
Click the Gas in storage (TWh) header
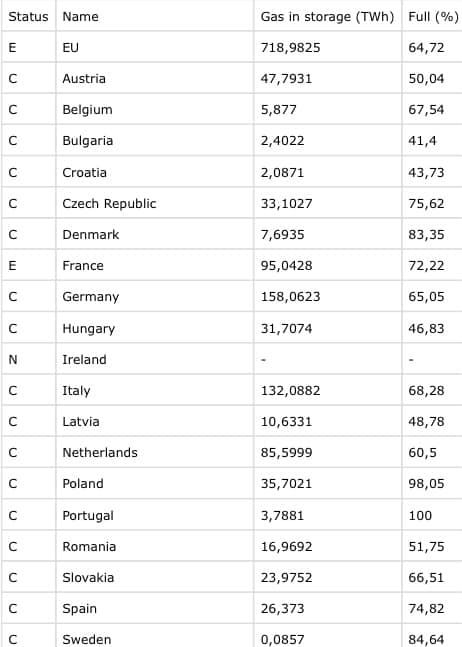click(x=327, y=17)
